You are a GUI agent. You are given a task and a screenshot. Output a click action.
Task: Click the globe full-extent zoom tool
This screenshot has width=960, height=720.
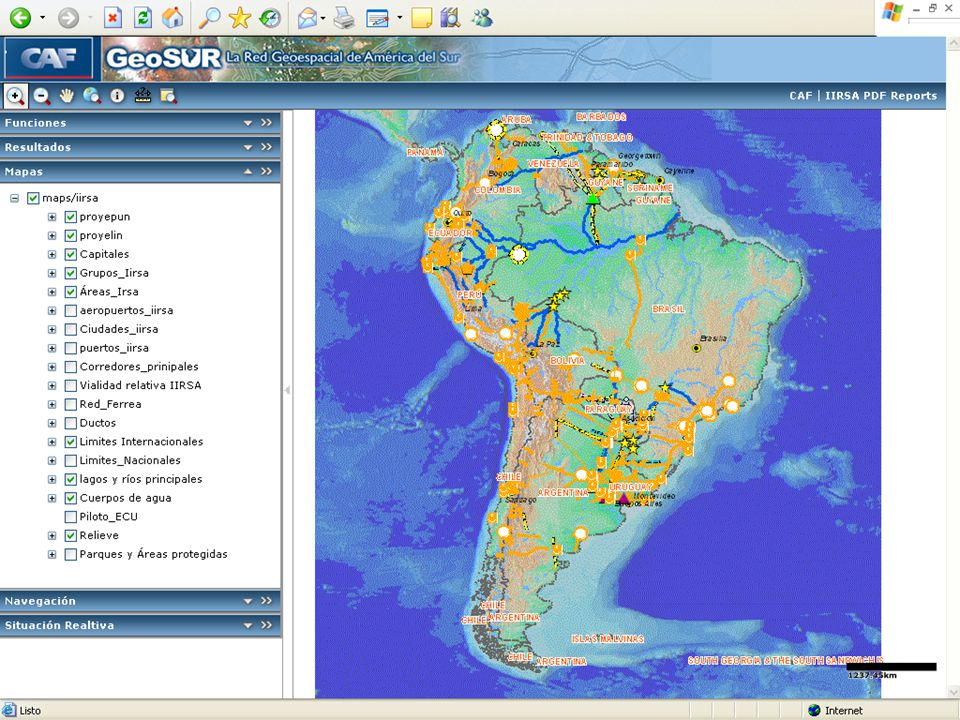[92, 96]
